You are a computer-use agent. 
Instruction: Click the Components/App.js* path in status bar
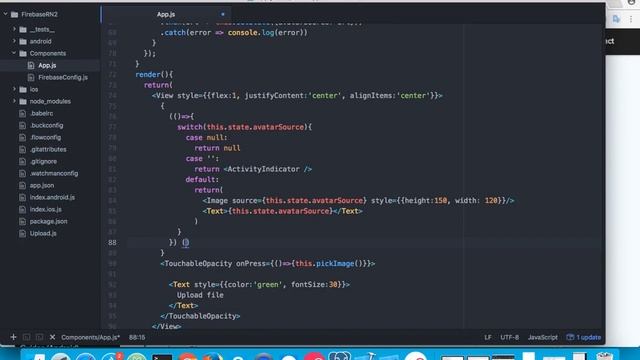tap(91, 337)
